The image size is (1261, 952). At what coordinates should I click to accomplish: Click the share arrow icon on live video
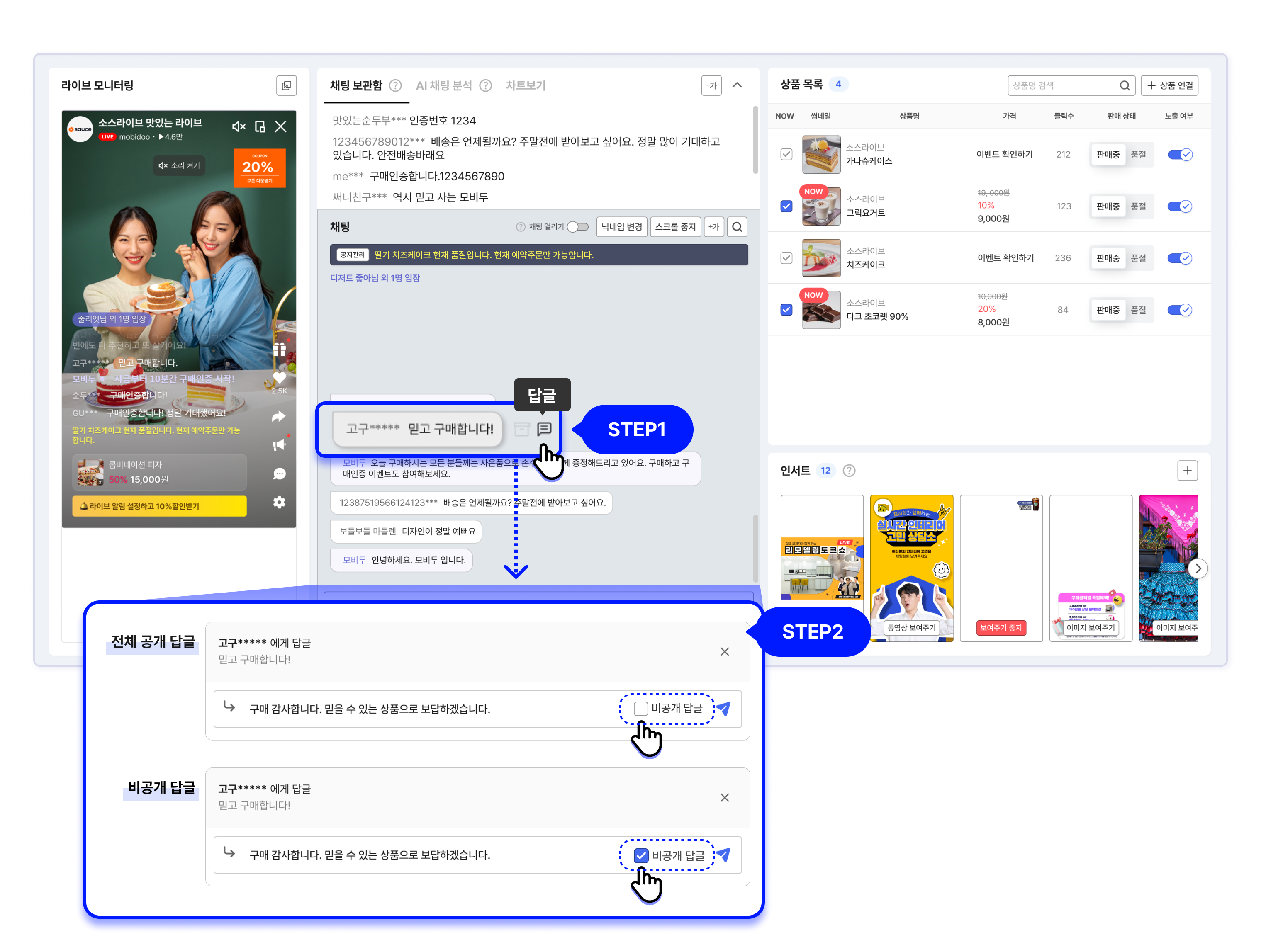point(279,416)
